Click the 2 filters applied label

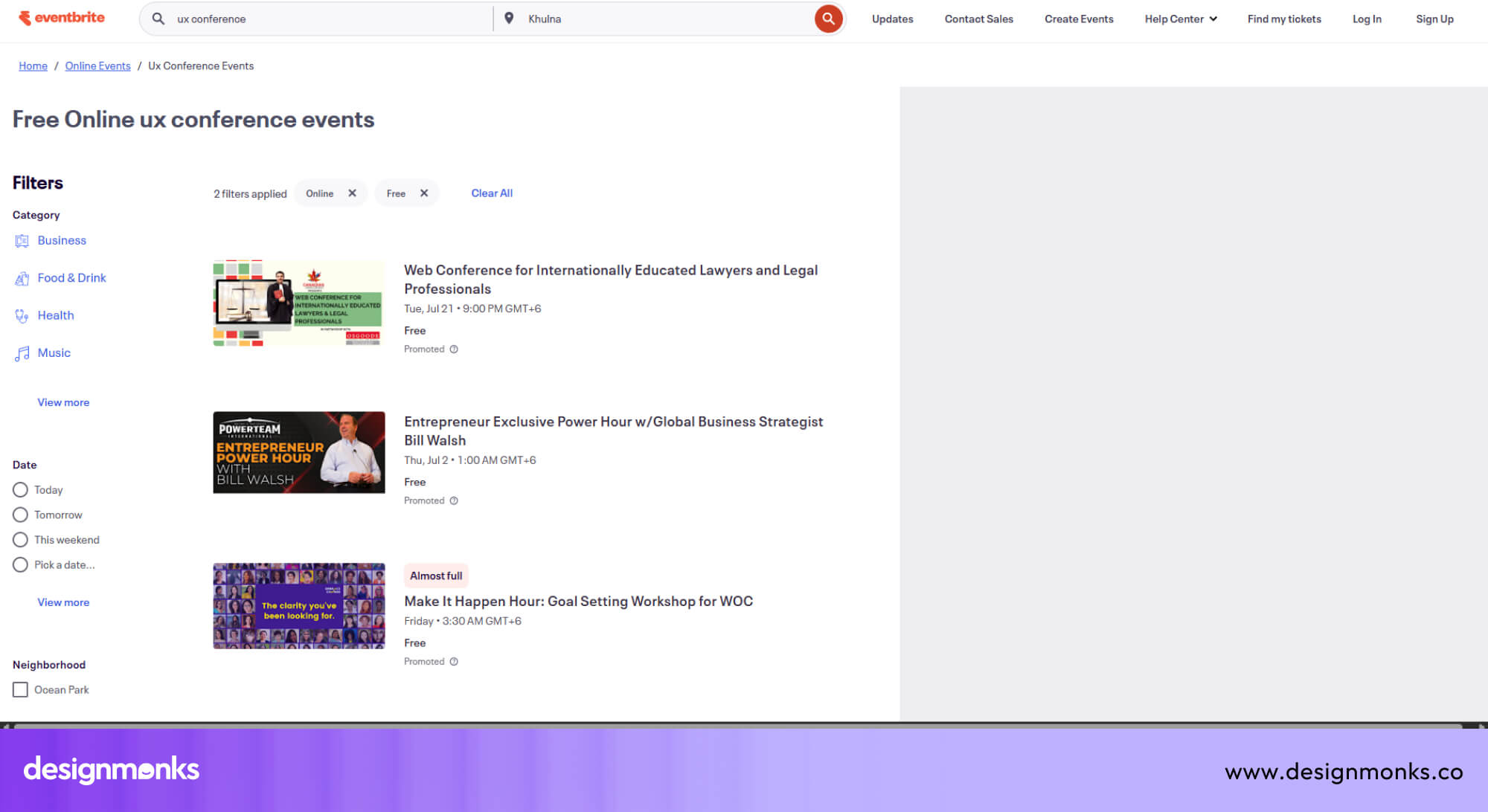(x=250, y=194)
